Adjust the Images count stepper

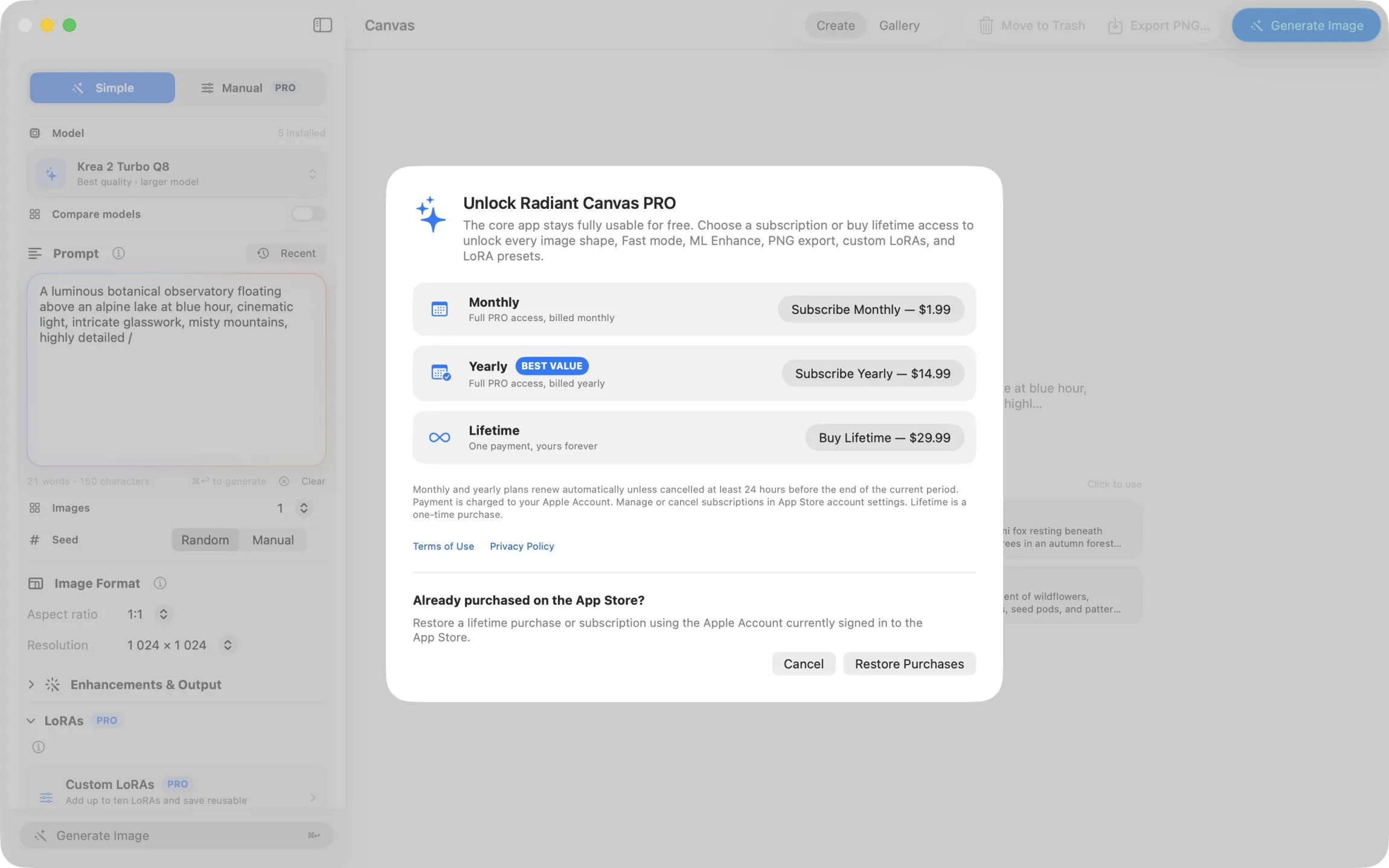[x=304, y=508]
